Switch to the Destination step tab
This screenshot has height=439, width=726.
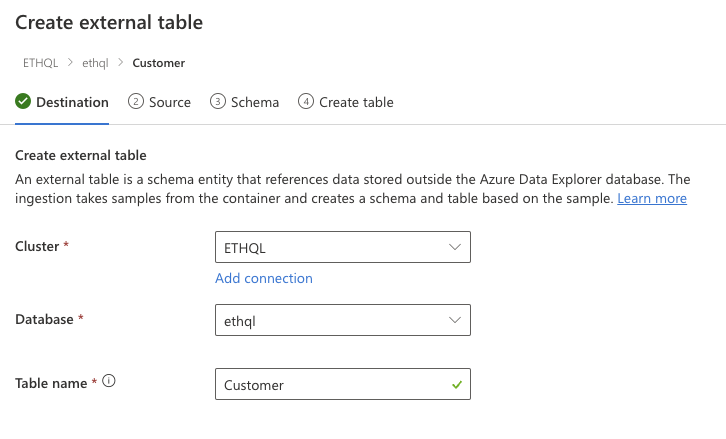pos(72,102)
